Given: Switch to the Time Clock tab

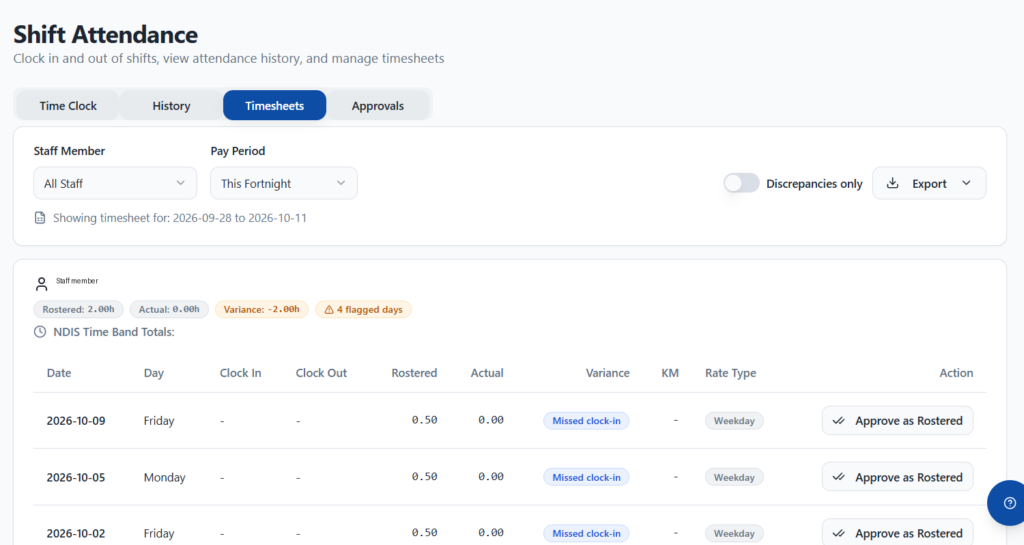Looking at the screenshot, I should [x=68, y=106].
